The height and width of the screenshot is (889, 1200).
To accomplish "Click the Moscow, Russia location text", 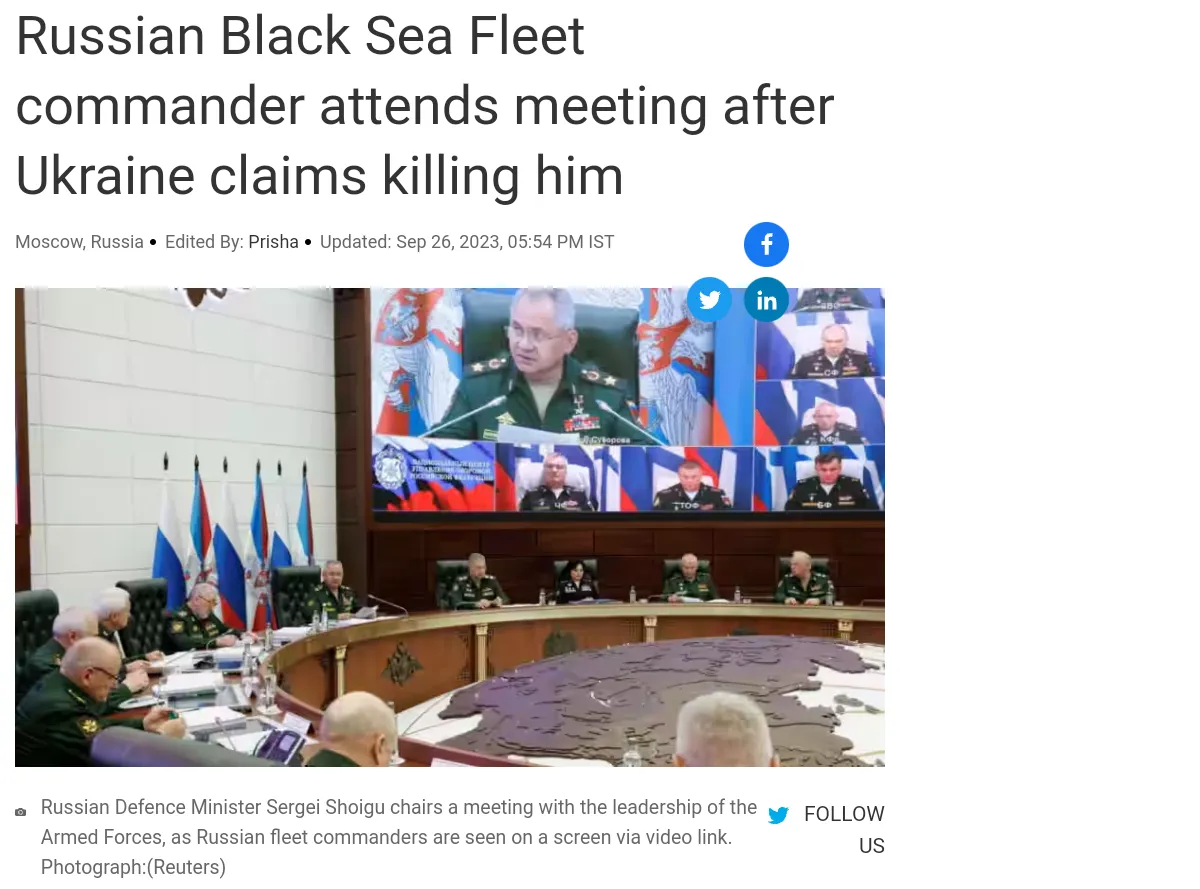I will click(79, 242).
